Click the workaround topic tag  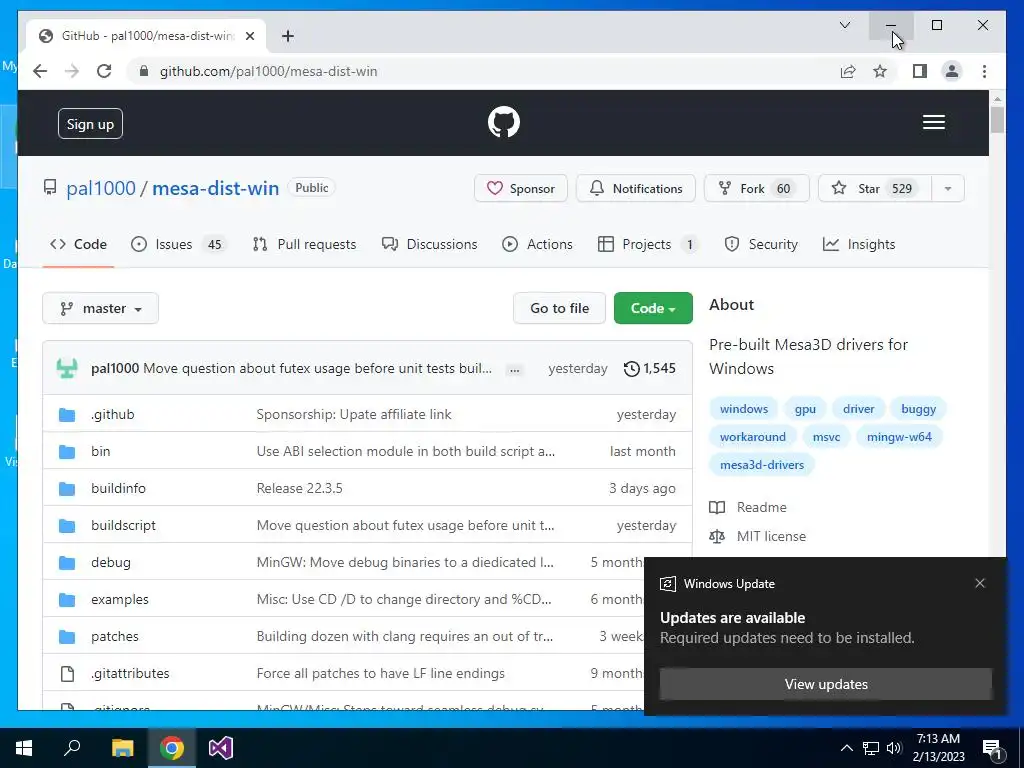click(x=752, y=437)
